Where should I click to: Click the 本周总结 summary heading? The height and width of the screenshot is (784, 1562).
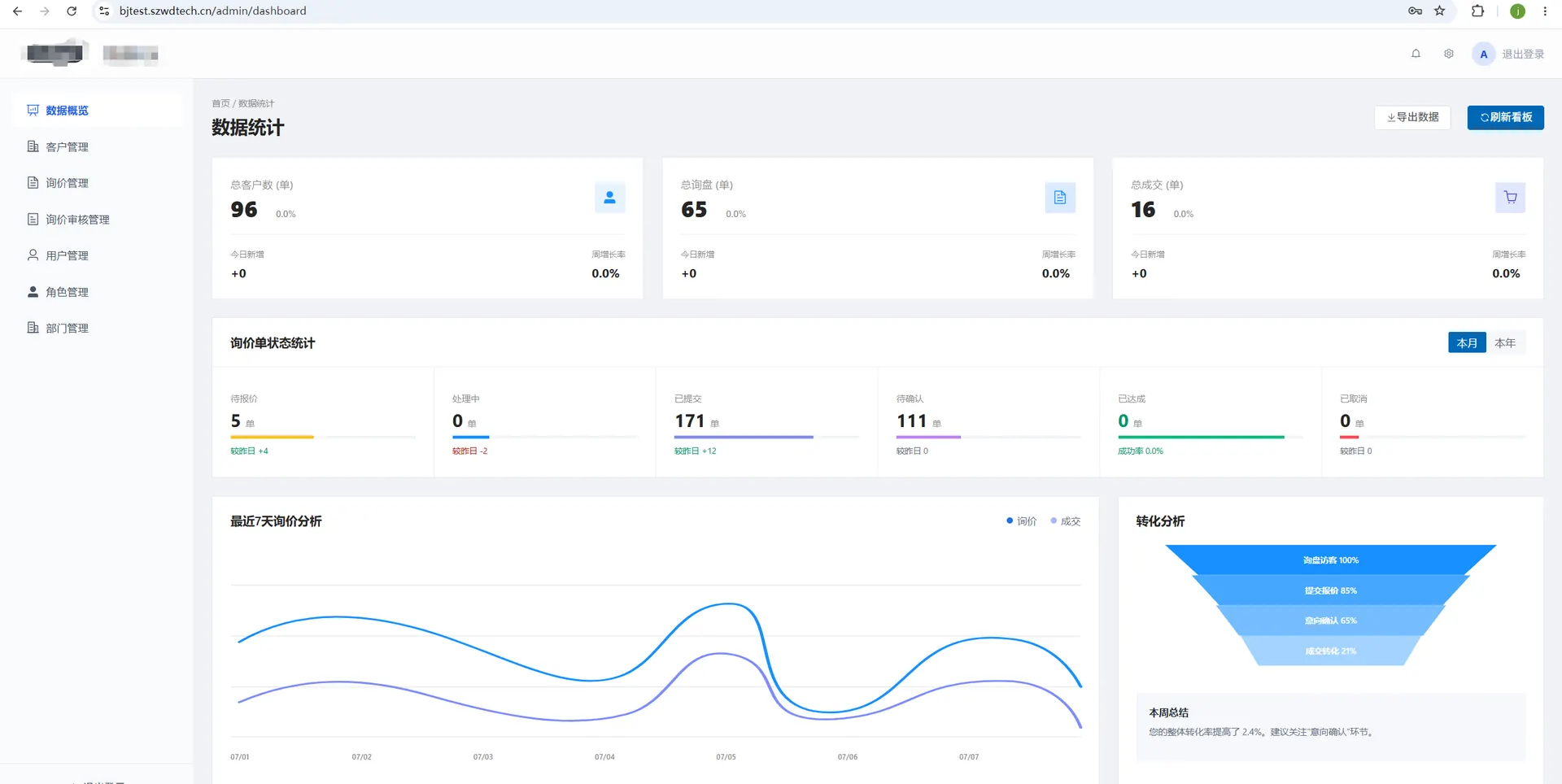[1169, 712]
